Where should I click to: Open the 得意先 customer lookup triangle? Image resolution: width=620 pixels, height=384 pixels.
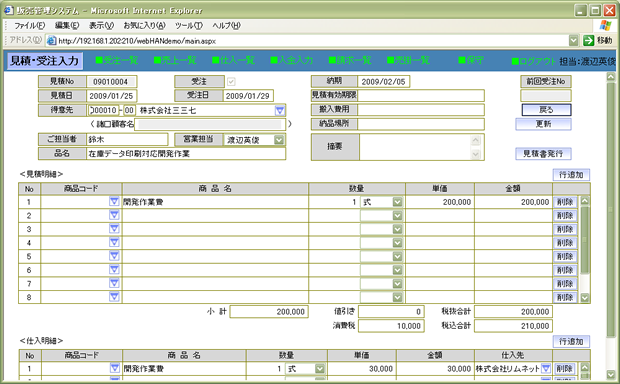point(280,110)
